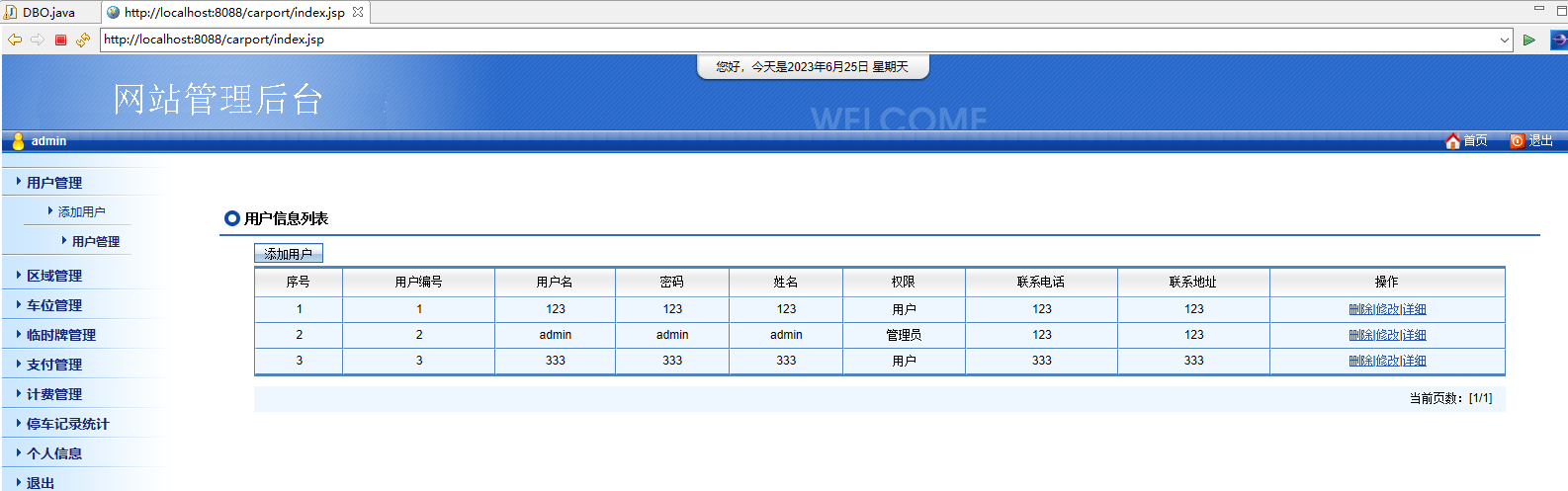Click the 当前页数 [1/1] pagination text

coord(1450,398)
